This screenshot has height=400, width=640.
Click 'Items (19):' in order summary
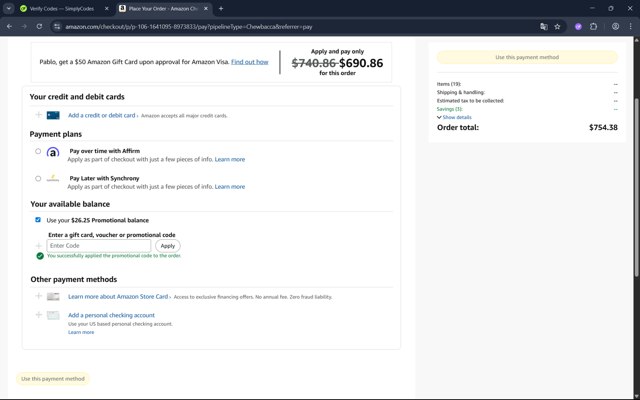pyautogui.click(x=449, y=84)
